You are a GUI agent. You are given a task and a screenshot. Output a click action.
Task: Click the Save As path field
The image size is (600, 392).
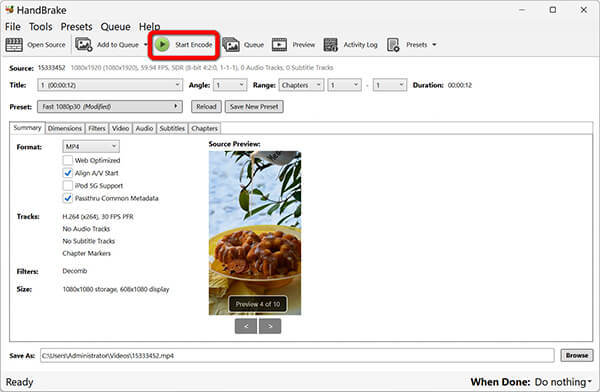point(297,356)
